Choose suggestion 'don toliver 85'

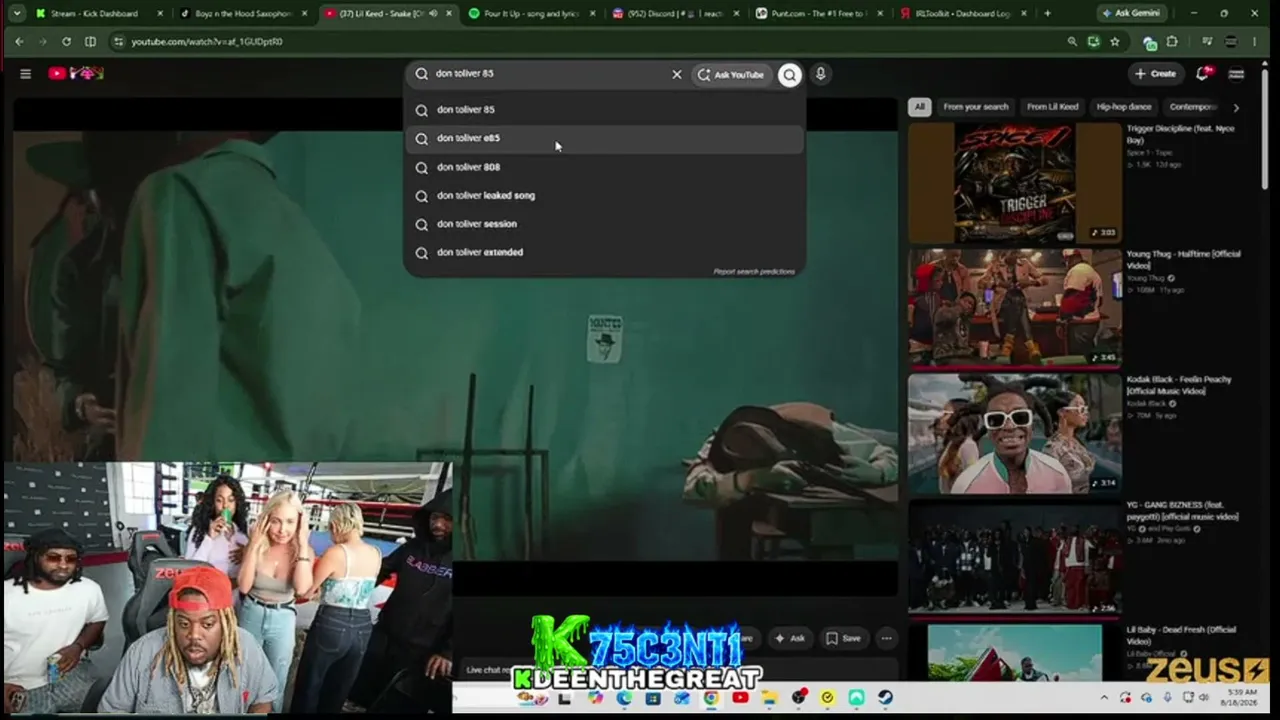click(604, 110)
